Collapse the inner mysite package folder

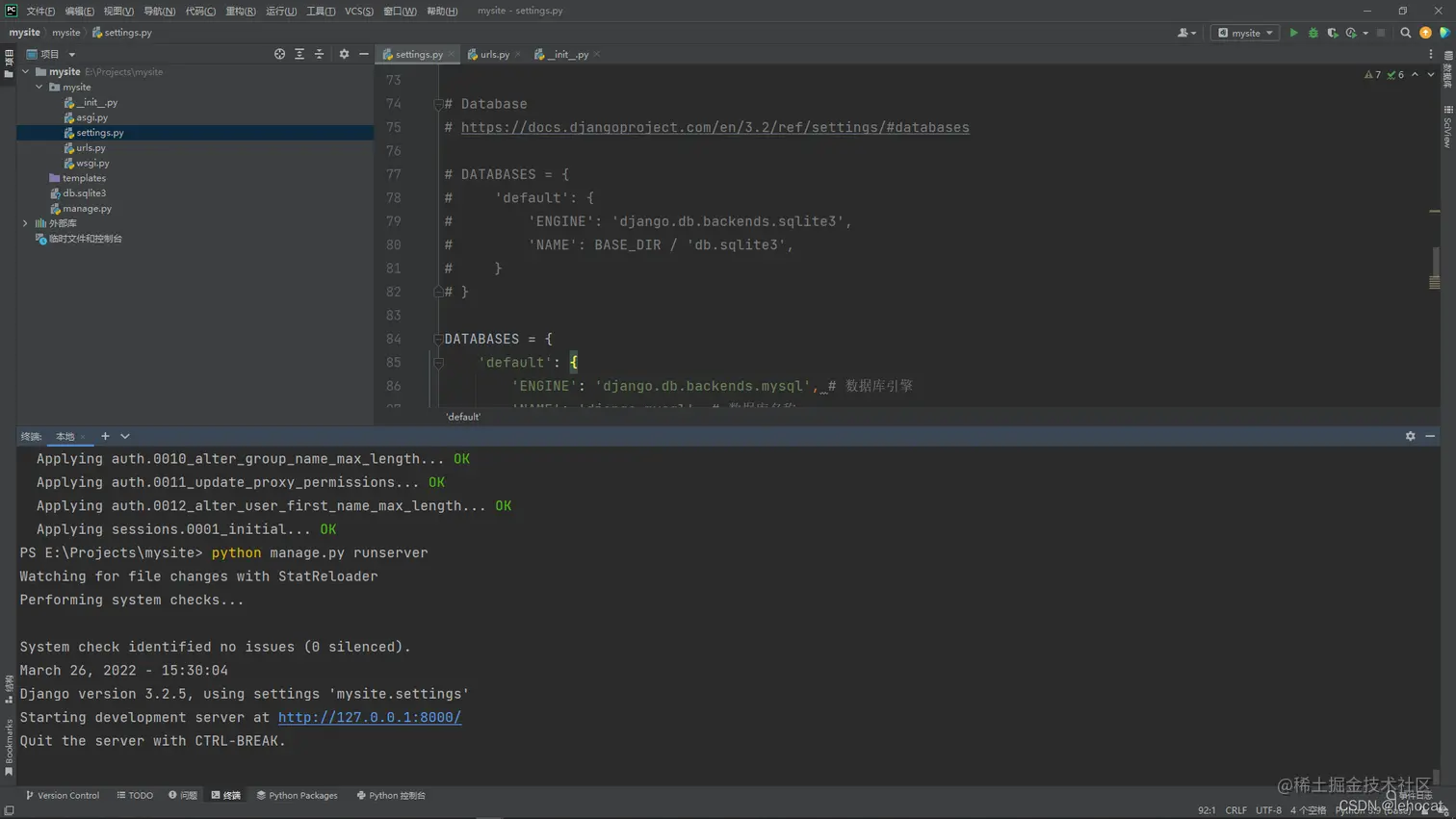pyautogui.click(x=39, y=87)
